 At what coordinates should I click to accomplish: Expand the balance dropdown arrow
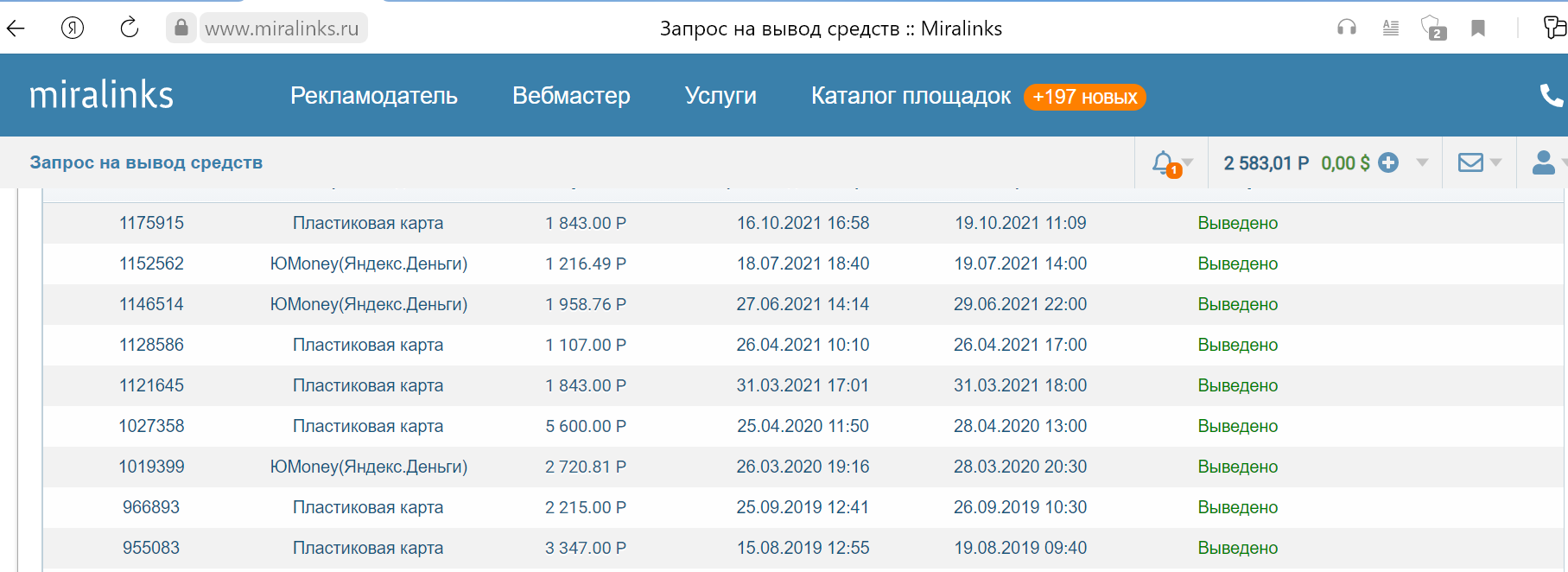coord(1422,162)
